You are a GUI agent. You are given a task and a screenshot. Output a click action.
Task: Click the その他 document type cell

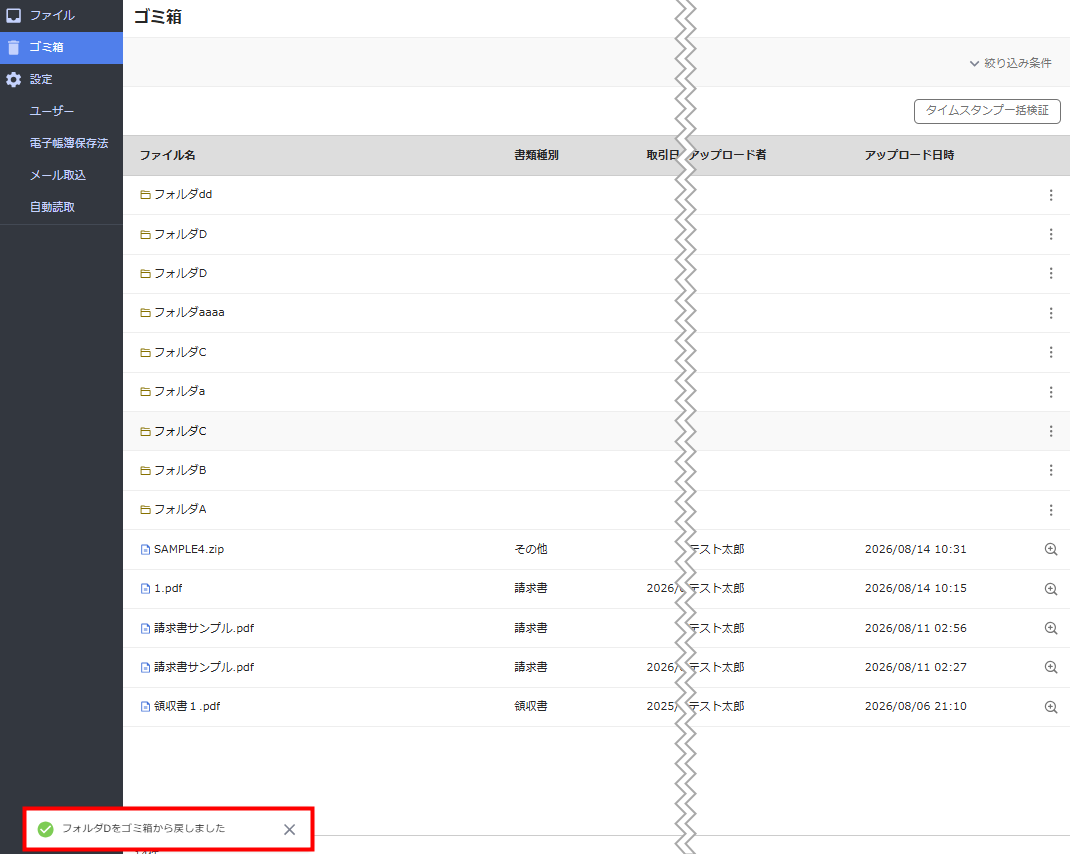pos(531,549)
